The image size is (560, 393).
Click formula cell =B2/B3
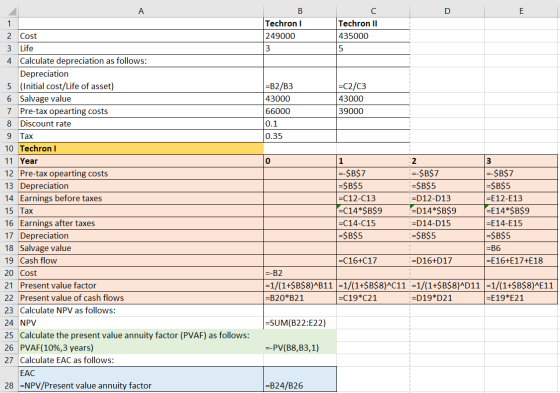300,80
